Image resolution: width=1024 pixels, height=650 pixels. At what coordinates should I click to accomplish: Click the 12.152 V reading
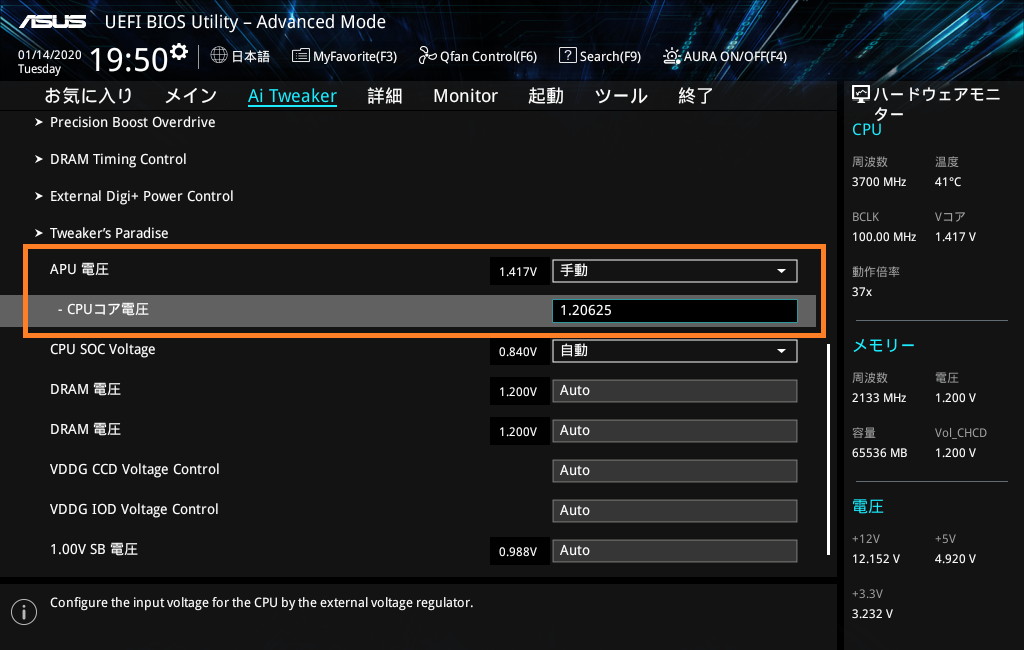point(876,559)
